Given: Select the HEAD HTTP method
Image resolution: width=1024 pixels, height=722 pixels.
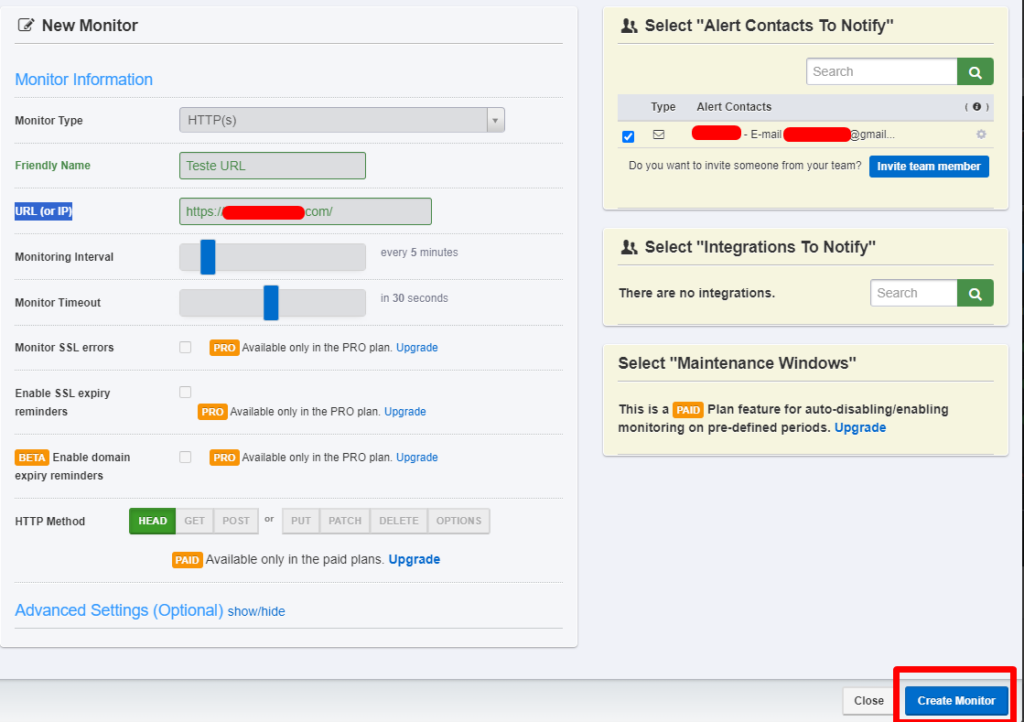Looking at the screenshot, I should click(x=152, y=521).
